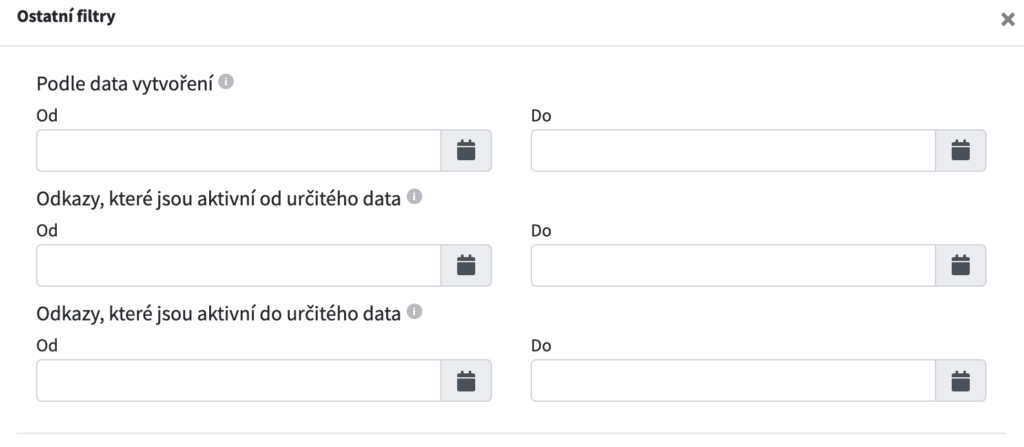Close the Ostatní filtry dialog
1024x447 pixels.
tap(1008, 20)
